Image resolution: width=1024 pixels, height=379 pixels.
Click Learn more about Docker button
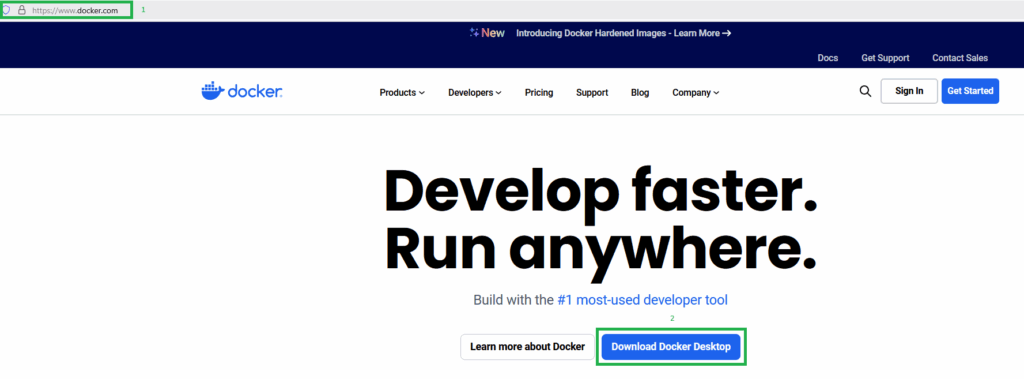[x=527, y=347]
